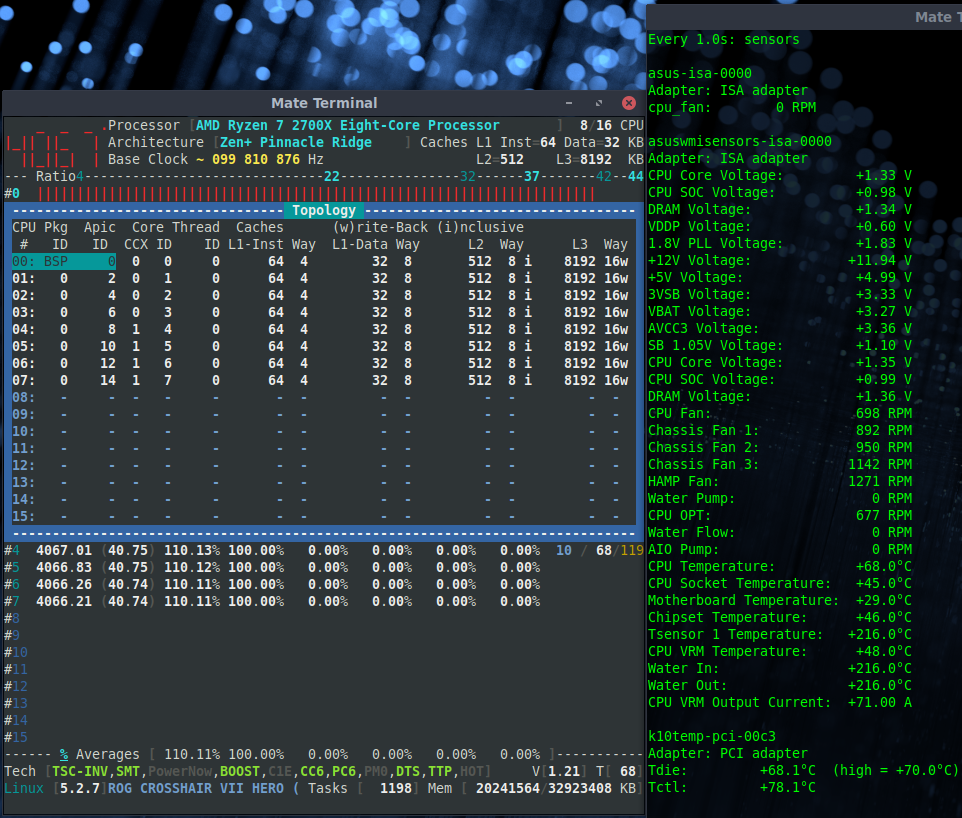Click Tctl +78.1°C in sensors window
Image resolution: width=962 pixels, height=818 pixels.
pyautogui.click(x=732, y=788)
